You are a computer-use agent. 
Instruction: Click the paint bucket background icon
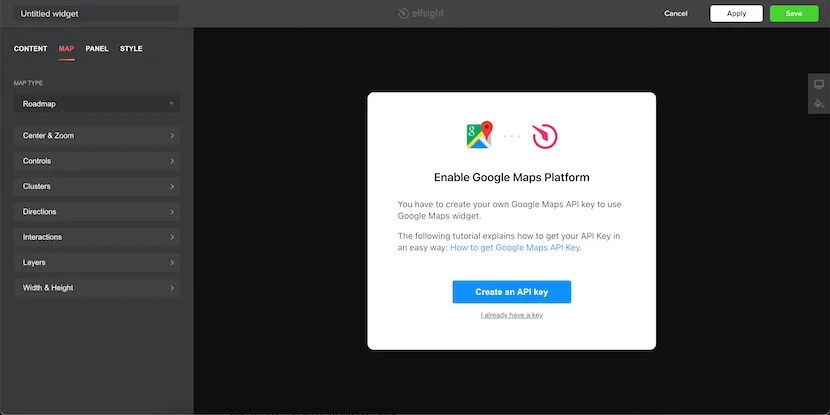click(x=819, y=103)
